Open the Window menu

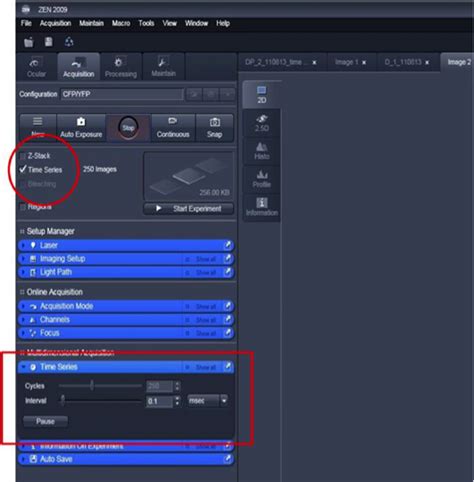tap(196, 23)
